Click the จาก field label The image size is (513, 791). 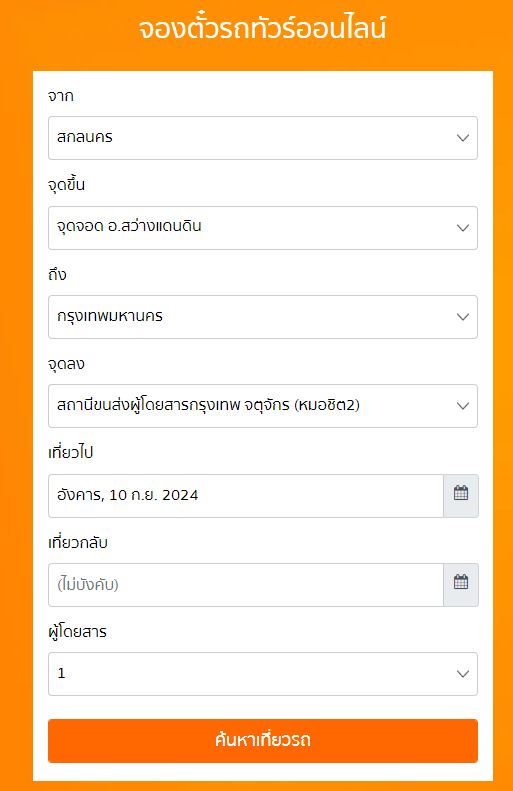[x=61, y=95]
